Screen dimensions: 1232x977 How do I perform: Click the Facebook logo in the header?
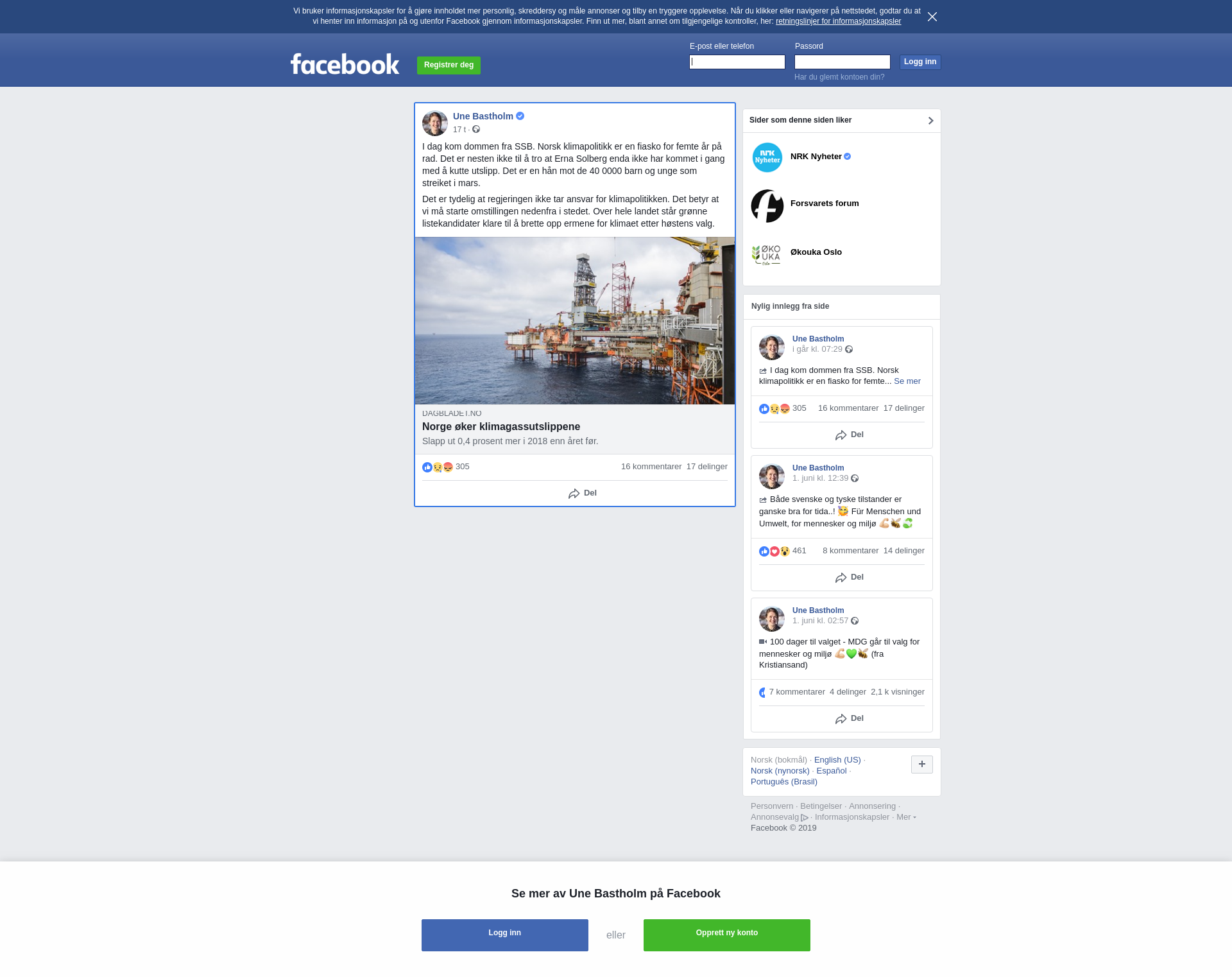[x=345, y=64]
